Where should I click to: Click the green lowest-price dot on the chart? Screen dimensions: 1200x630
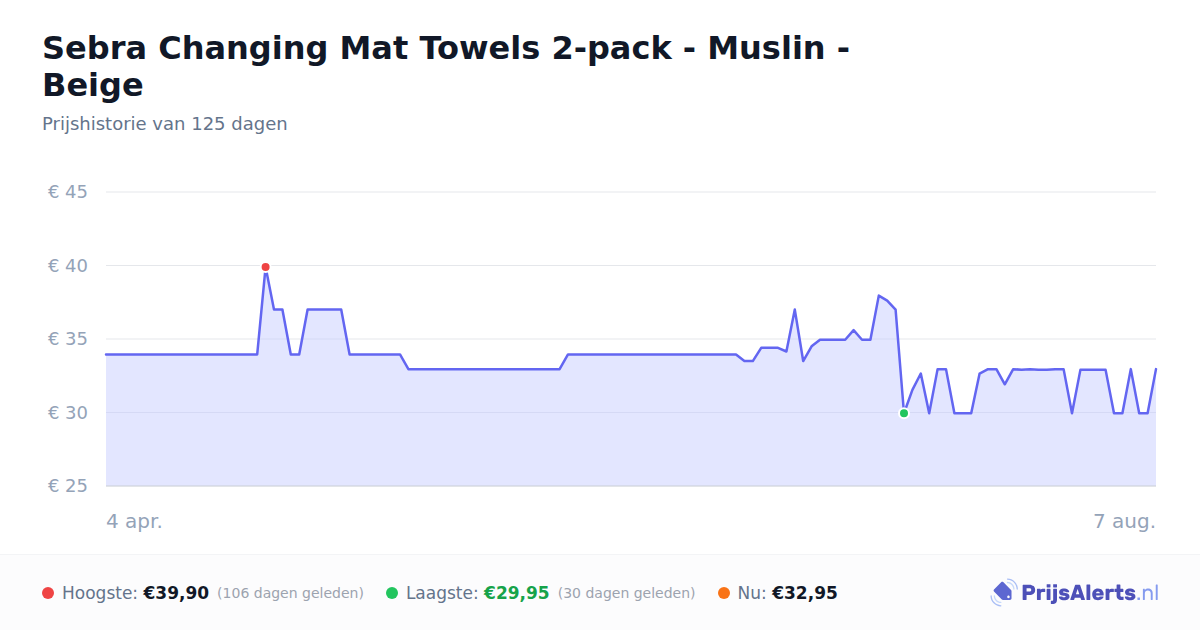tap(904, 413)
